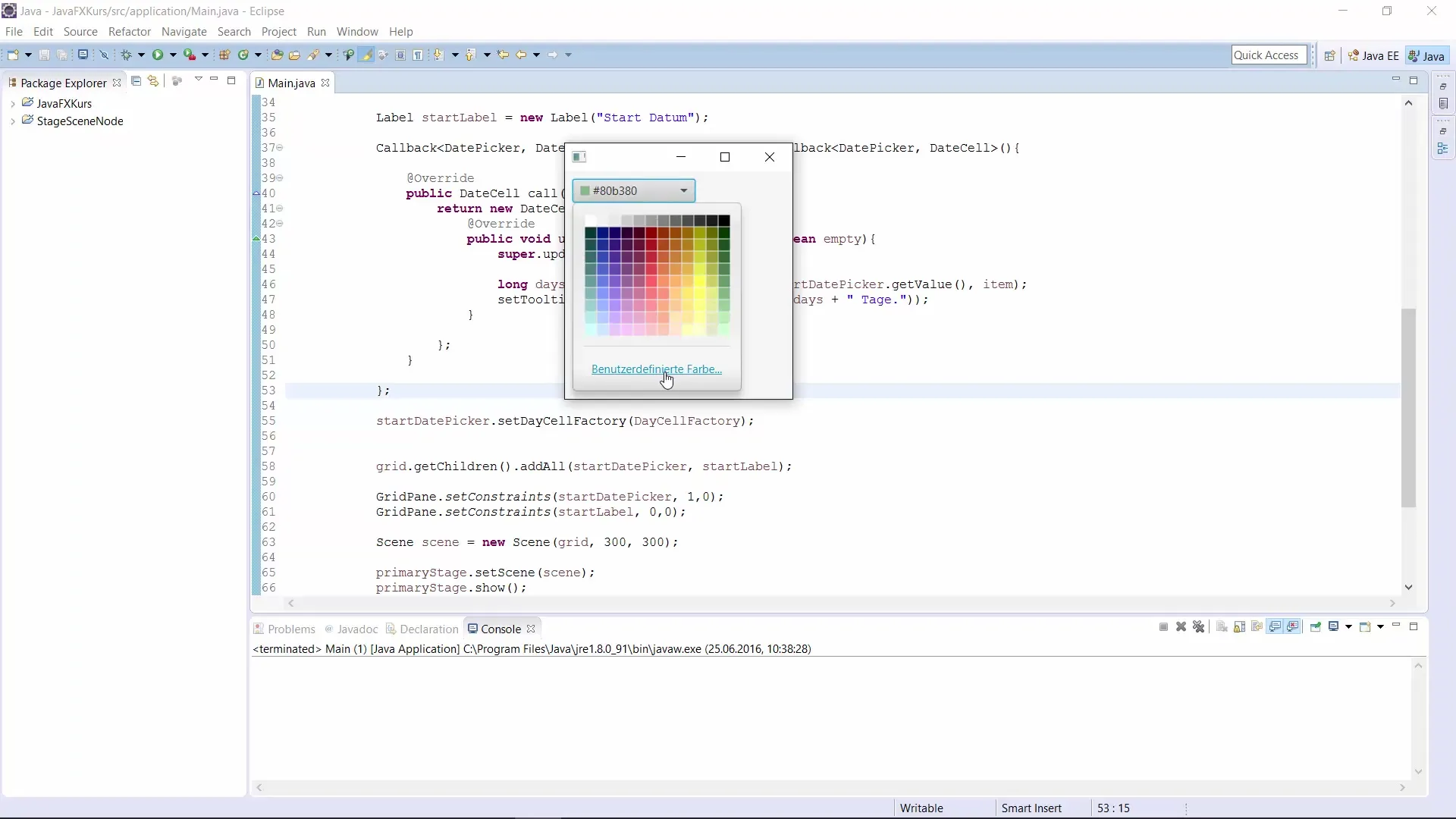Open the Open Console dropdown arrow

click(1380, 626)
